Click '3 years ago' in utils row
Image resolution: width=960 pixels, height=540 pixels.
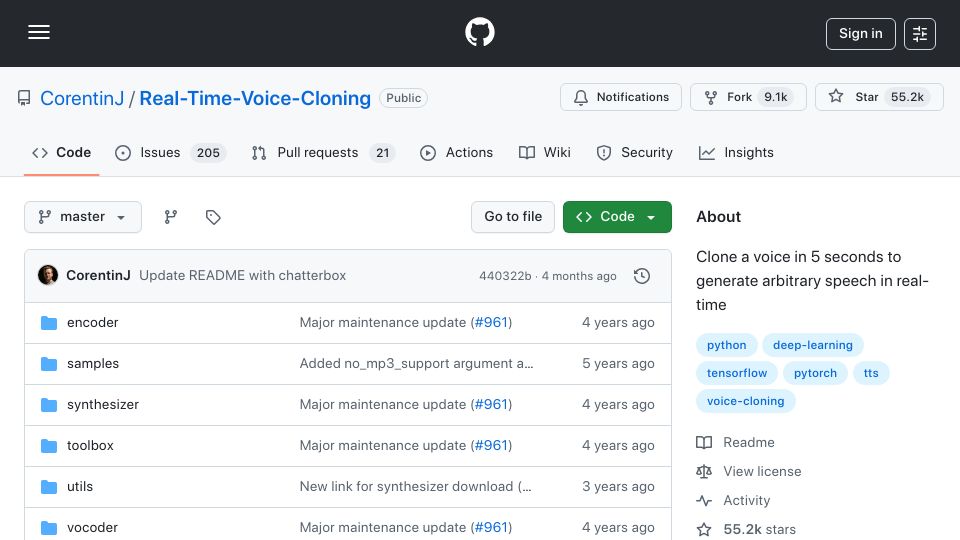(618, 487)
